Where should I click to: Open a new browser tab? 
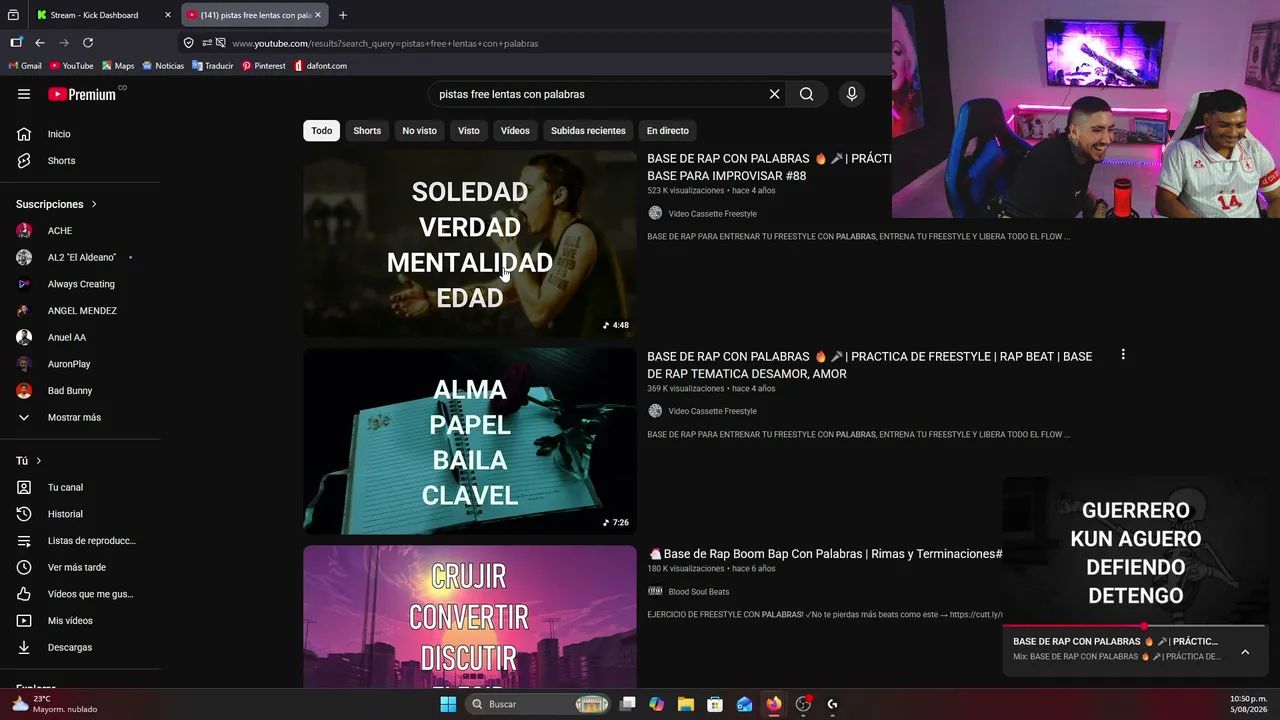343,15
